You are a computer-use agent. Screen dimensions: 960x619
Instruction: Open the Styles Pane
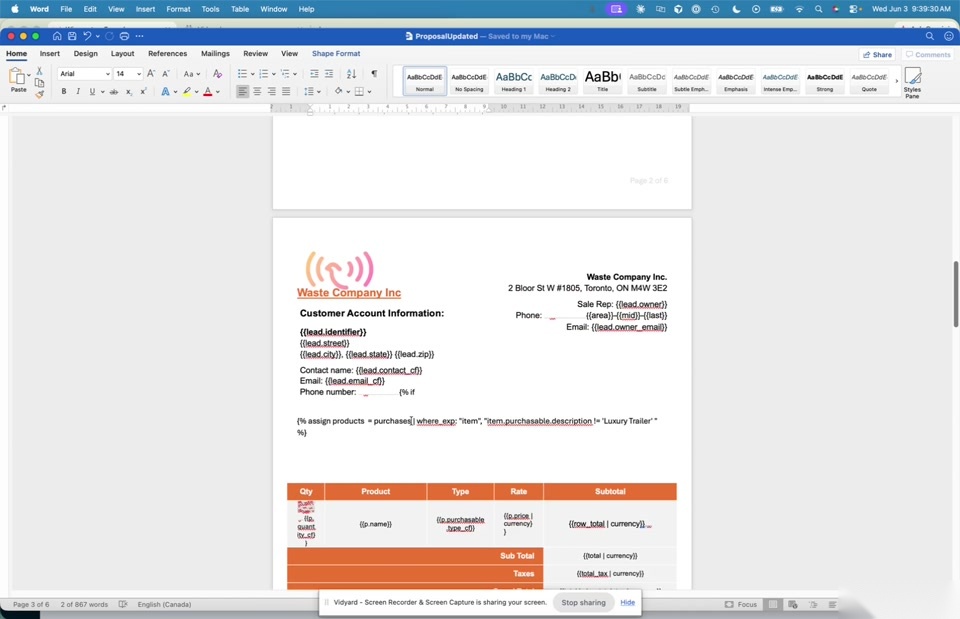[x=912, y=83]
